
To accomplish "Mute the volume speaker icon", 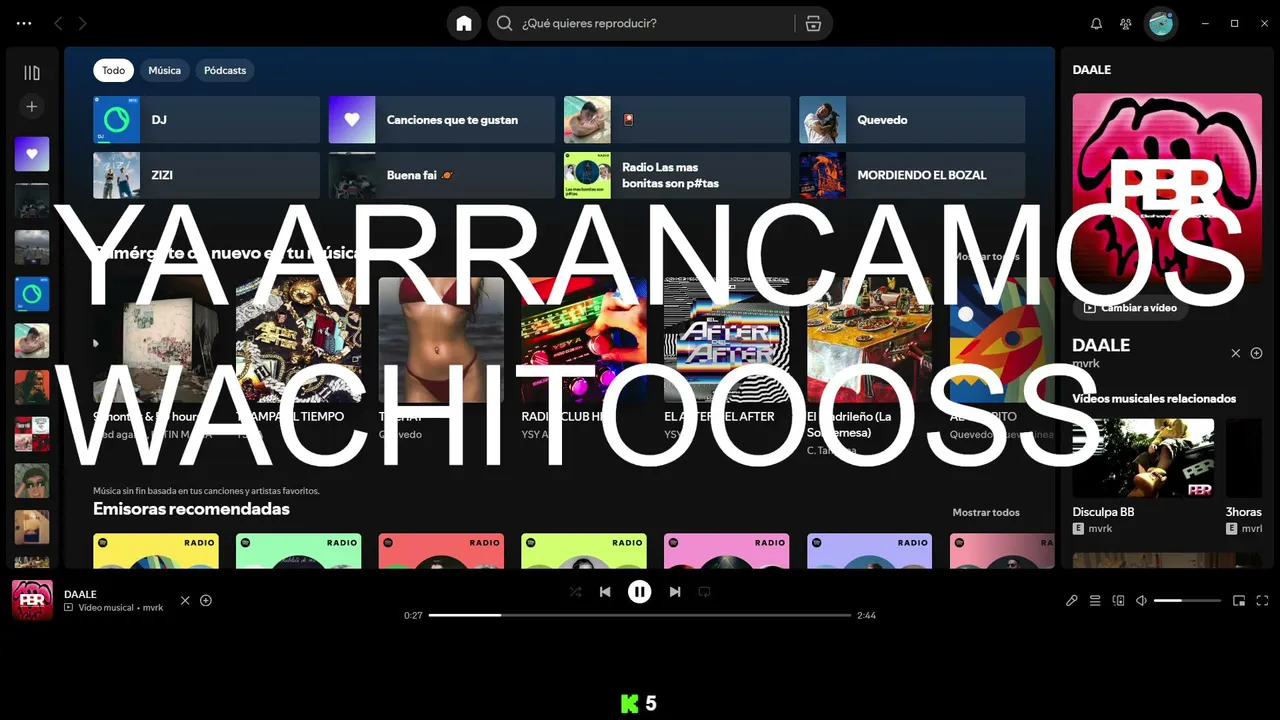I will pos(1141,601).
